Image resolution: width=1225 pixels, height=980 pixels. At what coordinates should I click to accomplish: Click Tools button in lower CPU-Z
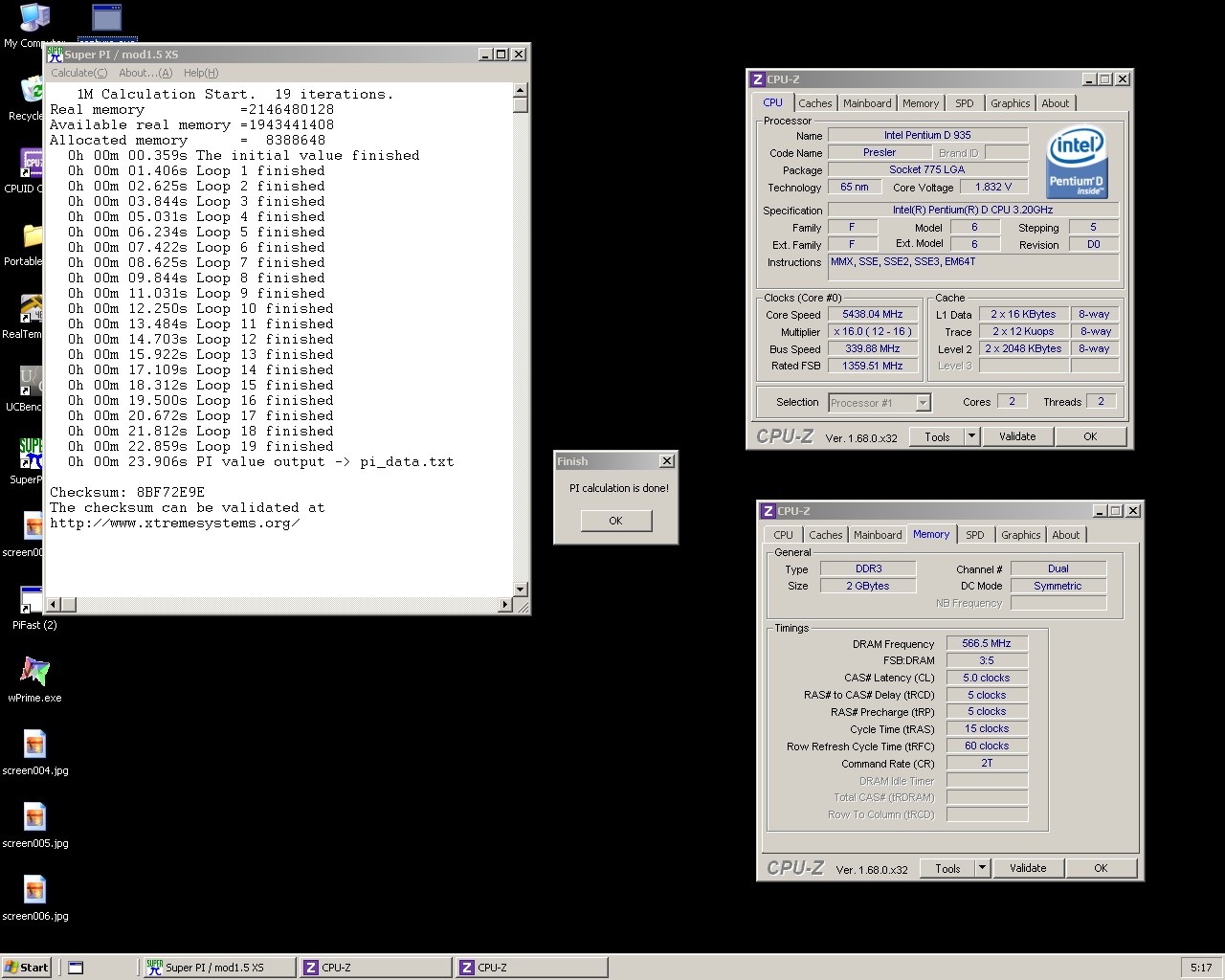948,868
